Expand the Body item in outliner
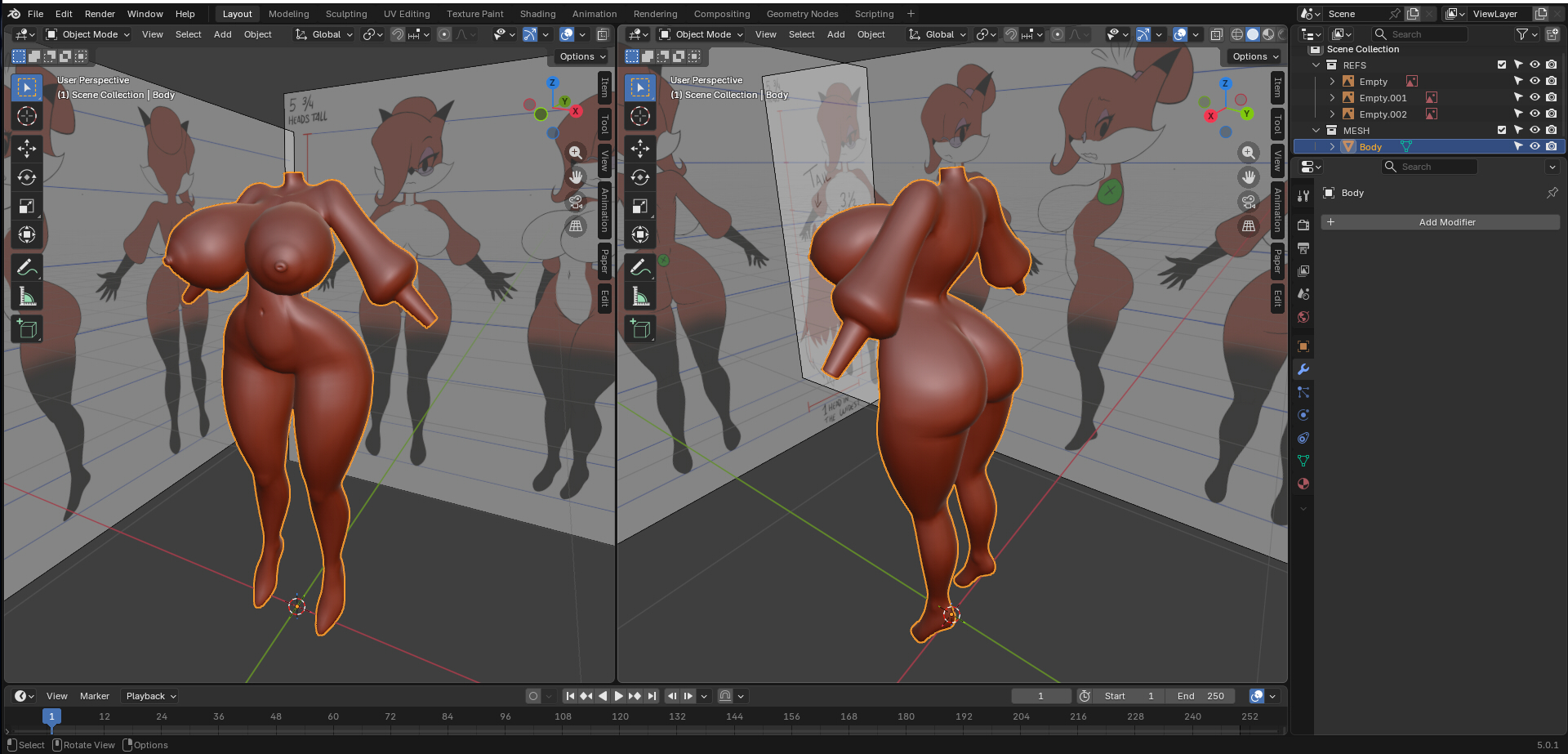 1332,146
